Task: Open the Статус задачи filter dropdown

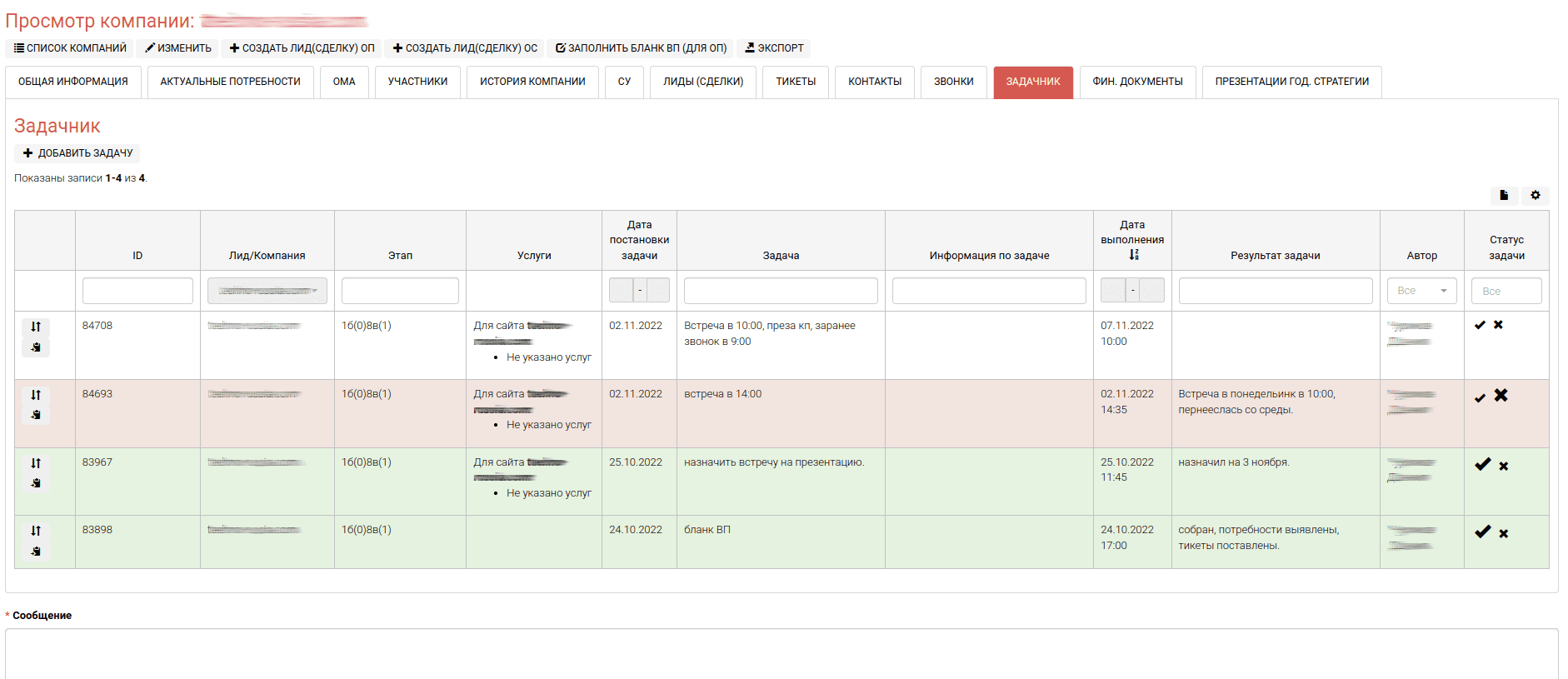Action: click(1506, 291)
